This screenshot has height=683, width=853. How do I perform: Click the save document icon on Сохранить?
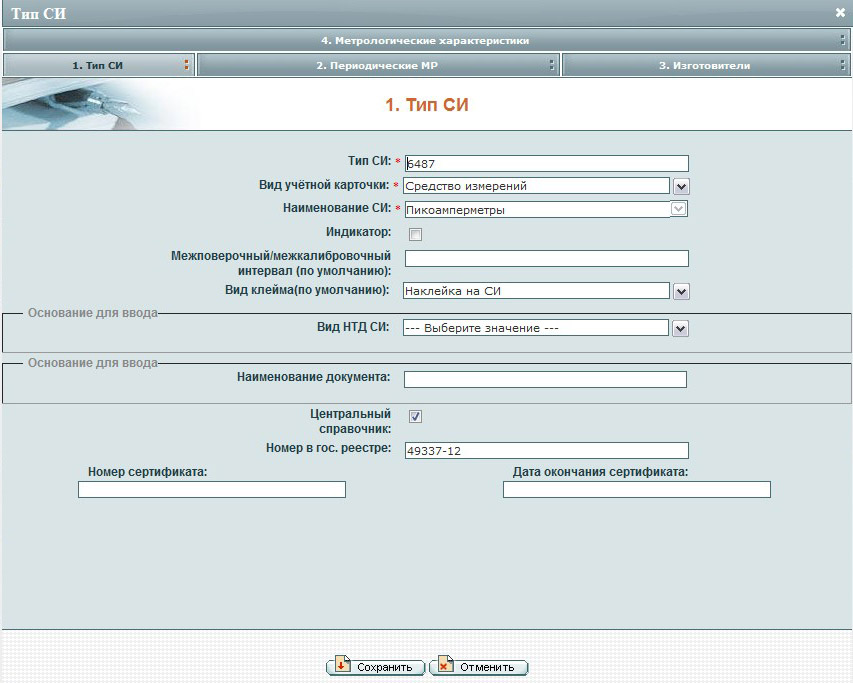tap(342, 664)
